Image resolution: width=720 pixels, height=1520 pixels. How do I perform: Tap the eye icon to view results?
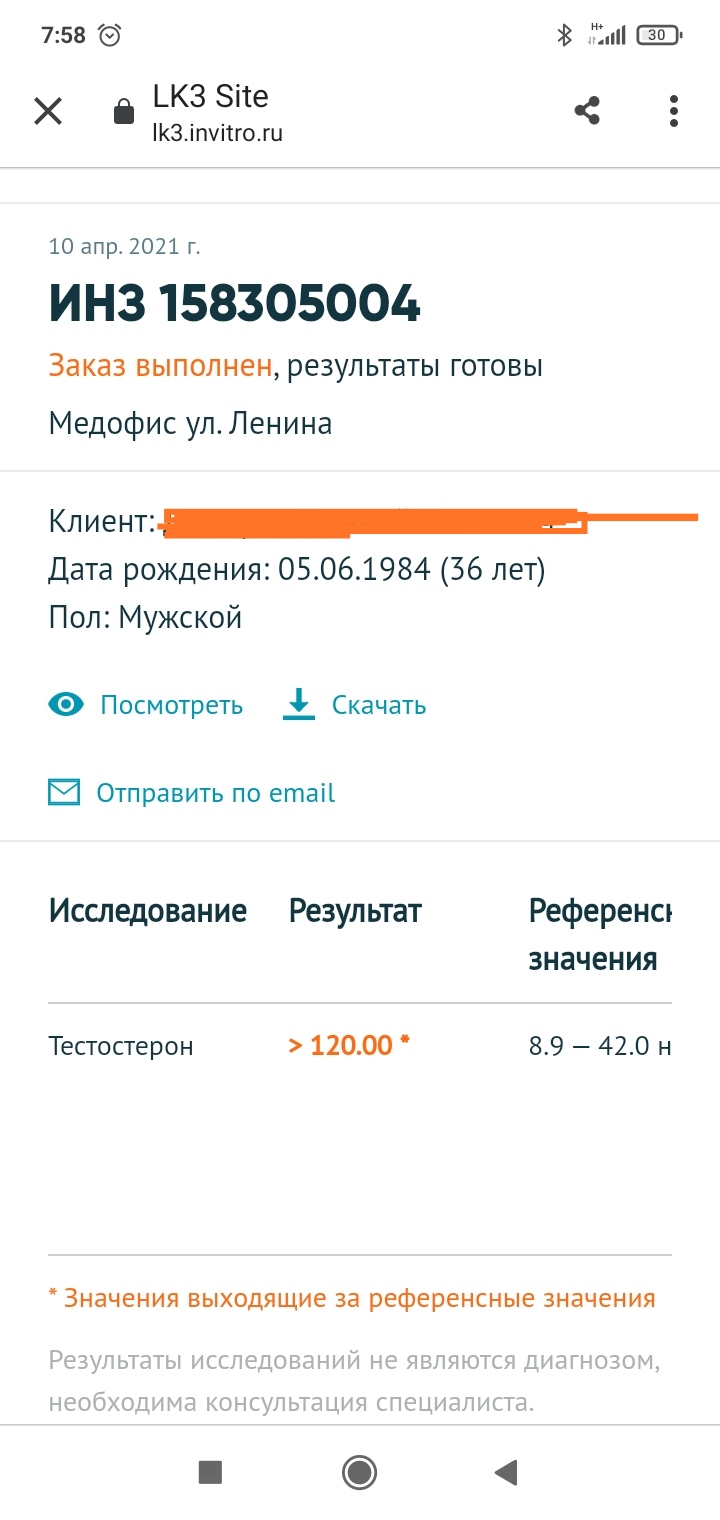pyautogui.click(x=67, y=705)
